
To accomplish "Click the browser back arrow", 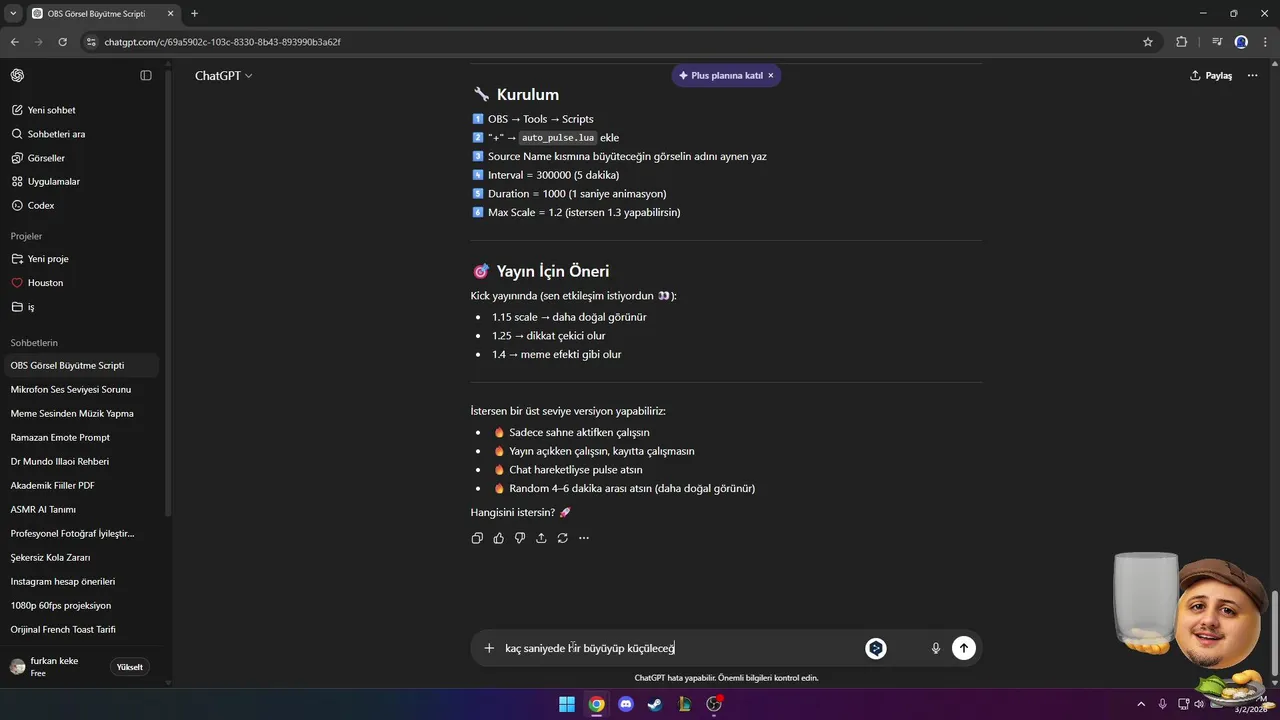I will point(14,42).
